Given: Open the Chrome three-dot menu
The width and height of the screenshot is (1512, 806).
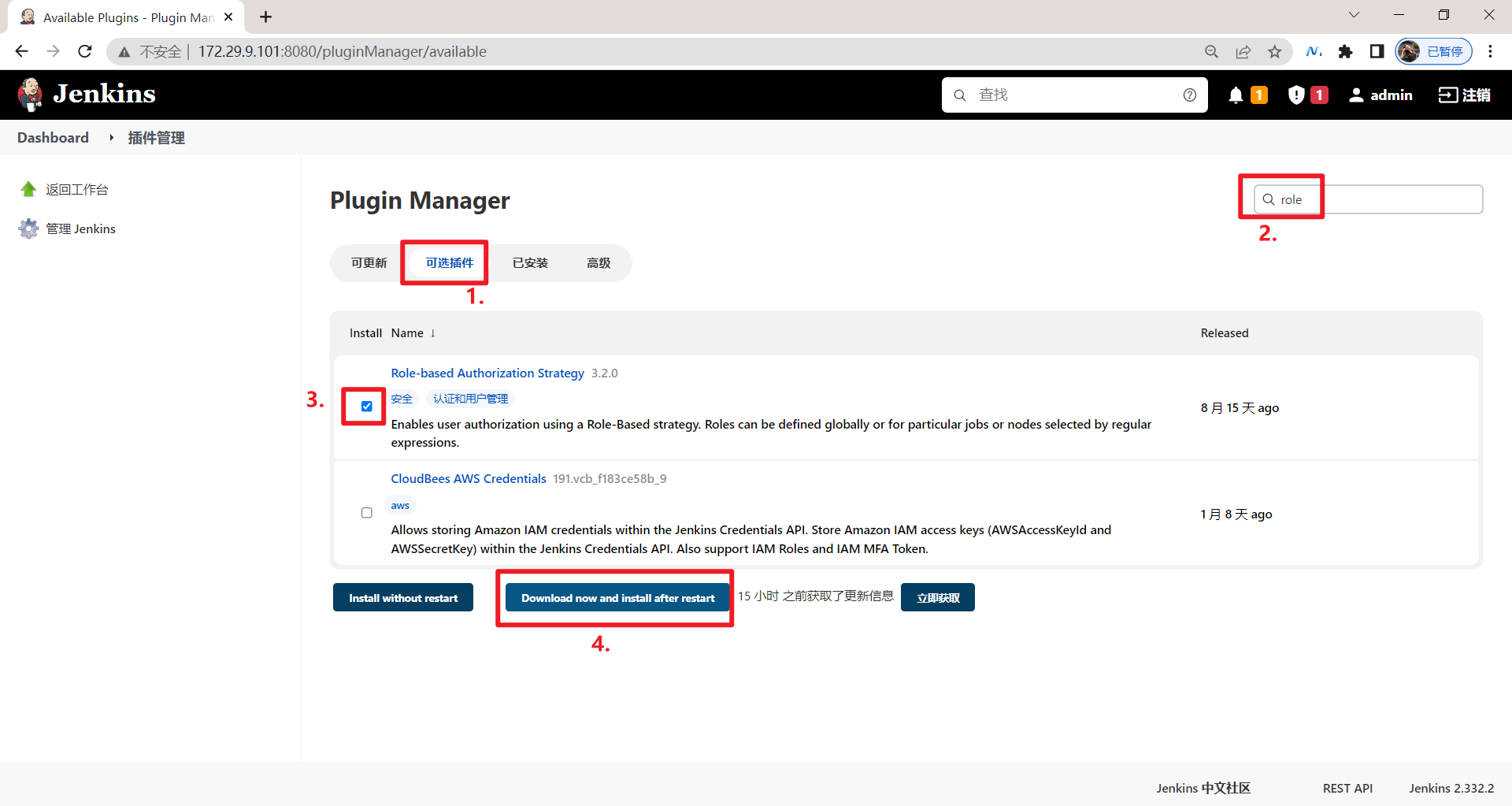Looking at the screenshot, I should [x=1490, y=51].
